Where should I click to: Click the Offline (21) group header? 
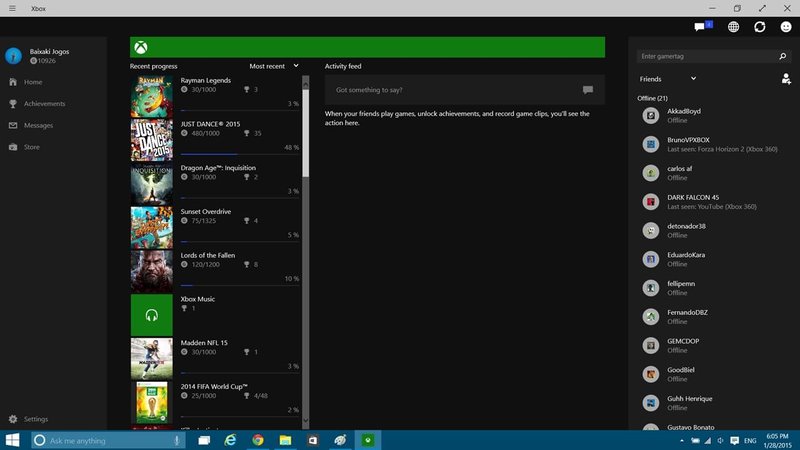652,98
